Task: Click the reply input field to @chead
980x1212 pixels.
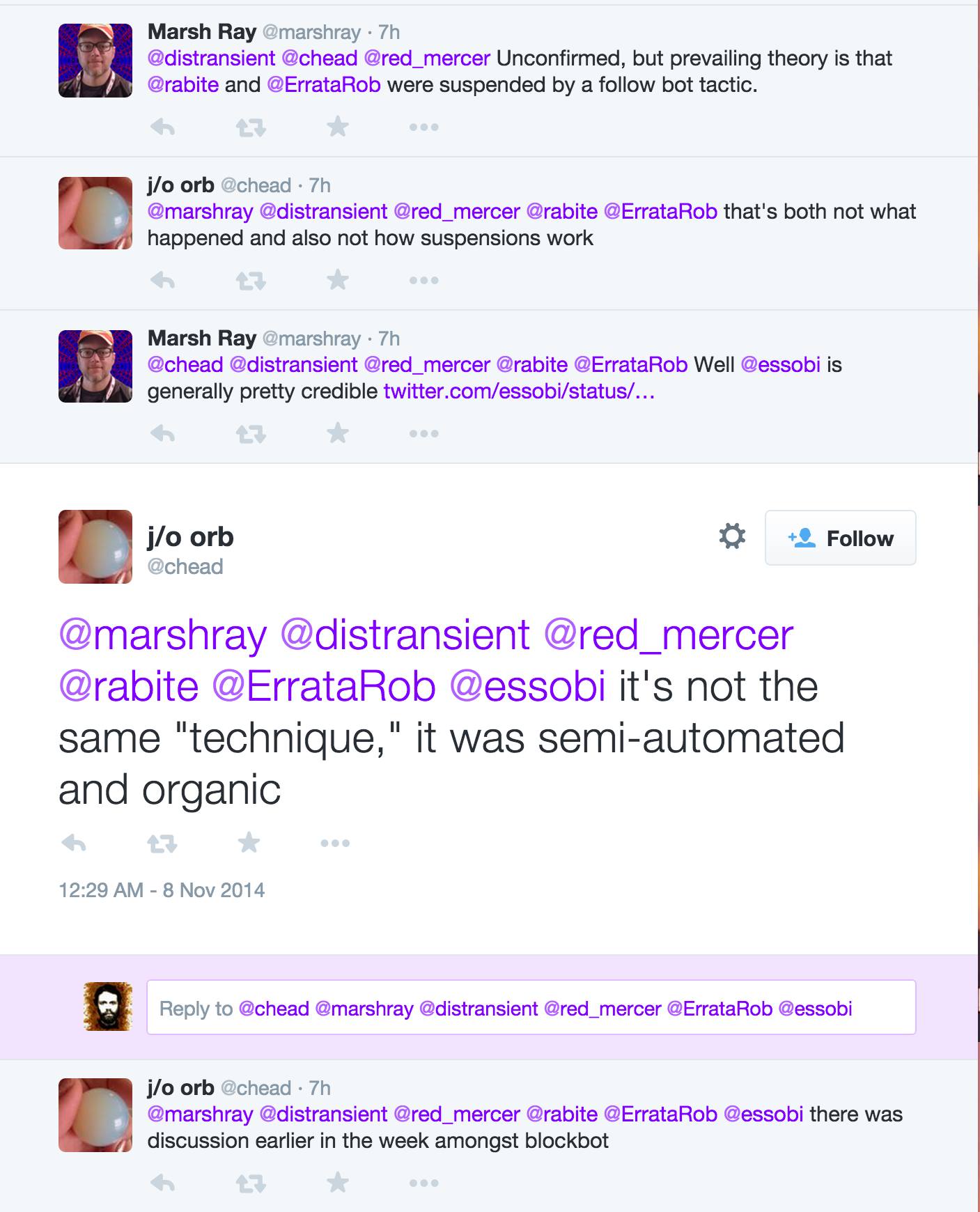Action: pyautogui.click(x=531, y=1007)
